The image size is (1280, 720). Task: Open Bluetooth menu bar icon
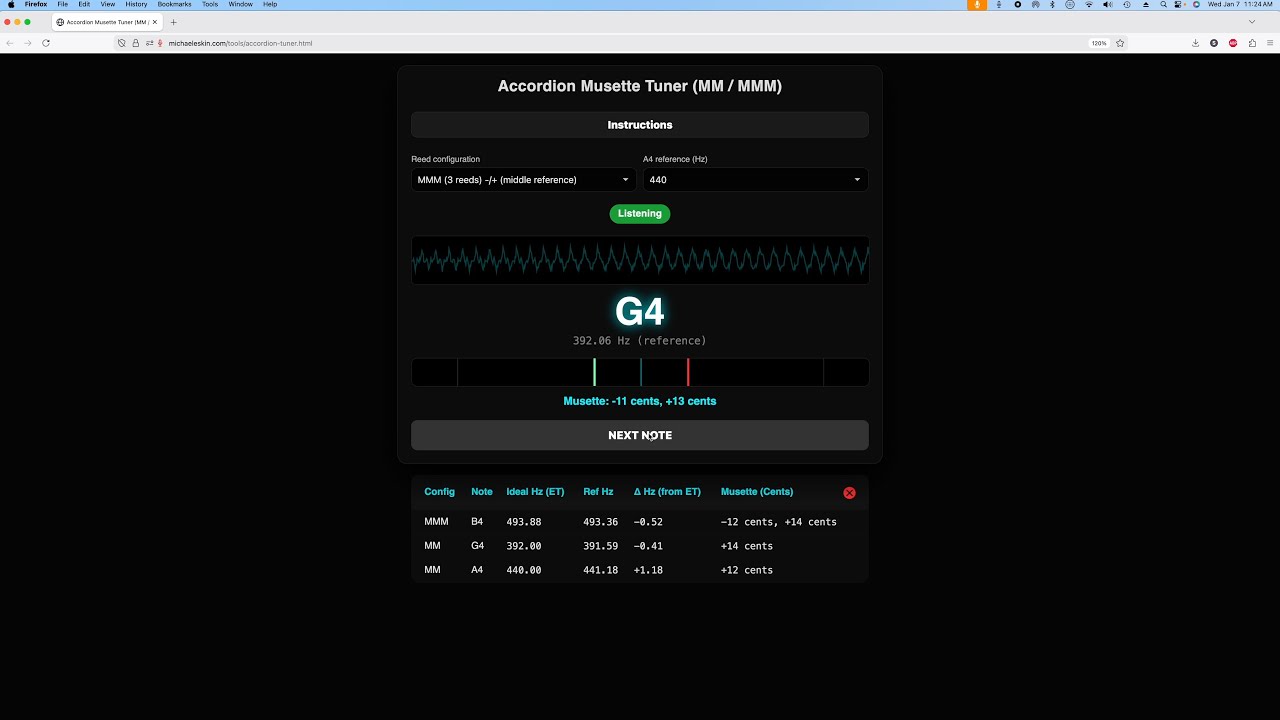[1053, 4]
